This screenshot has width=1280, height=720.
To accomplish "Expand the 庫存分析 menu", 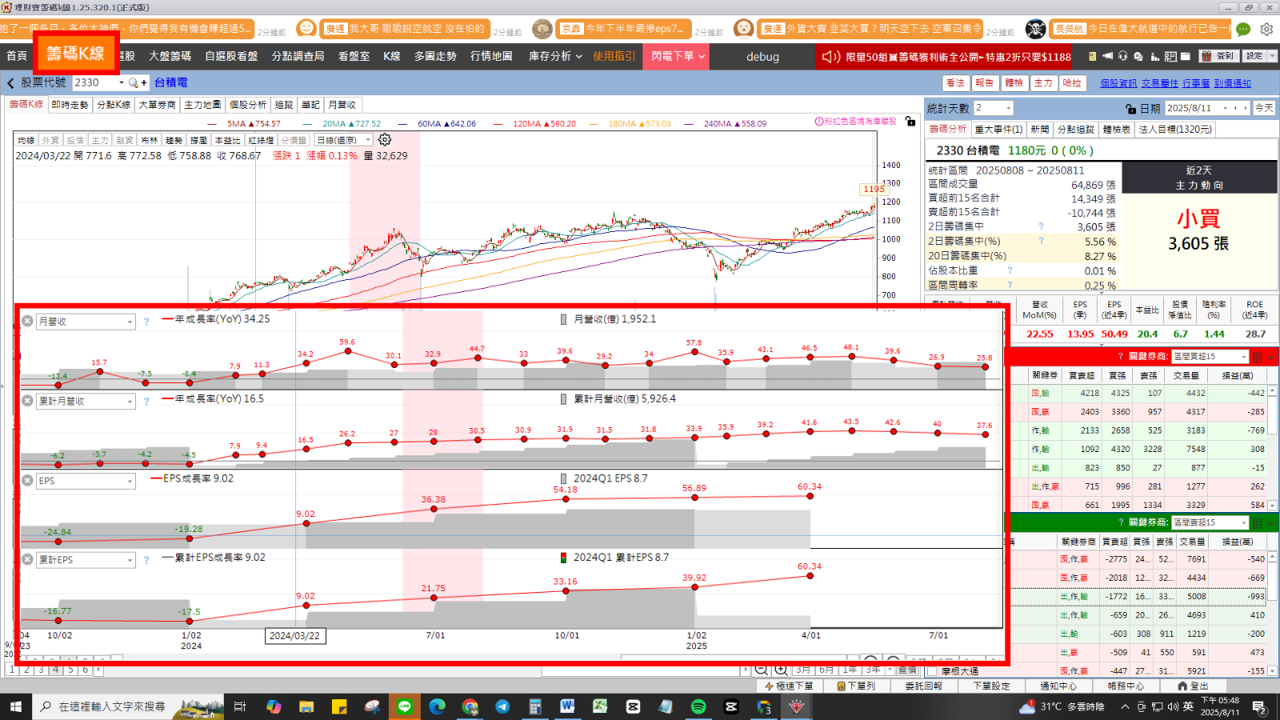I will click(555, 57).
